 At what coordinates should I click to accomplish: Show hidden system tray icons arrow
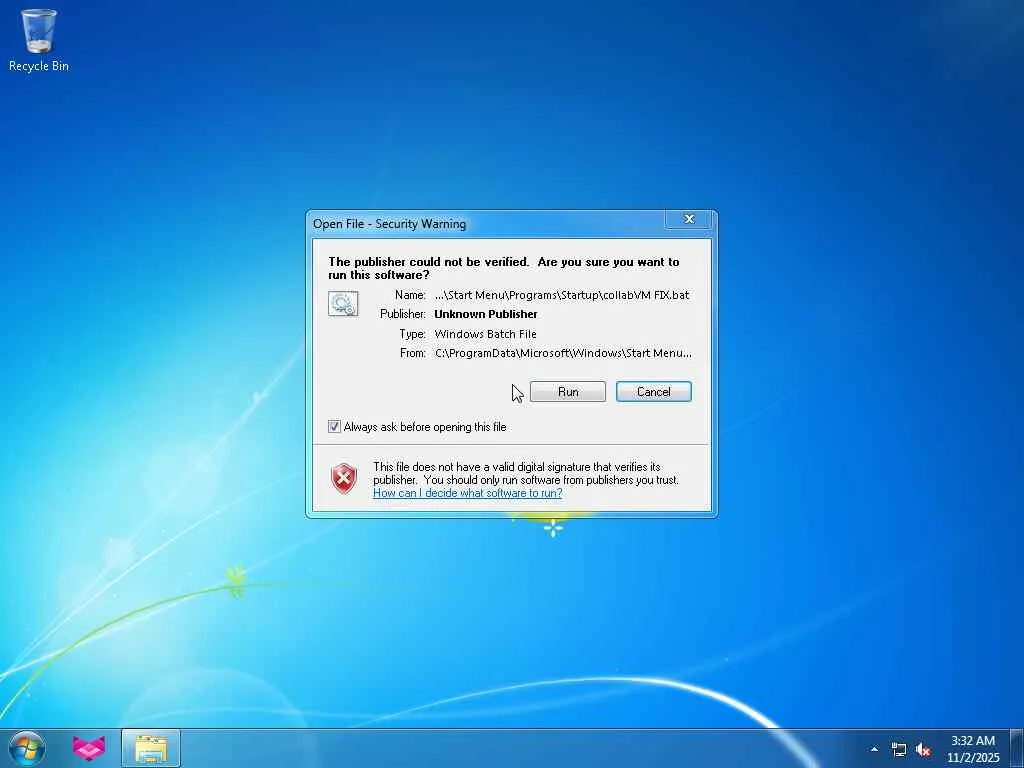click(x=874, y=749)
